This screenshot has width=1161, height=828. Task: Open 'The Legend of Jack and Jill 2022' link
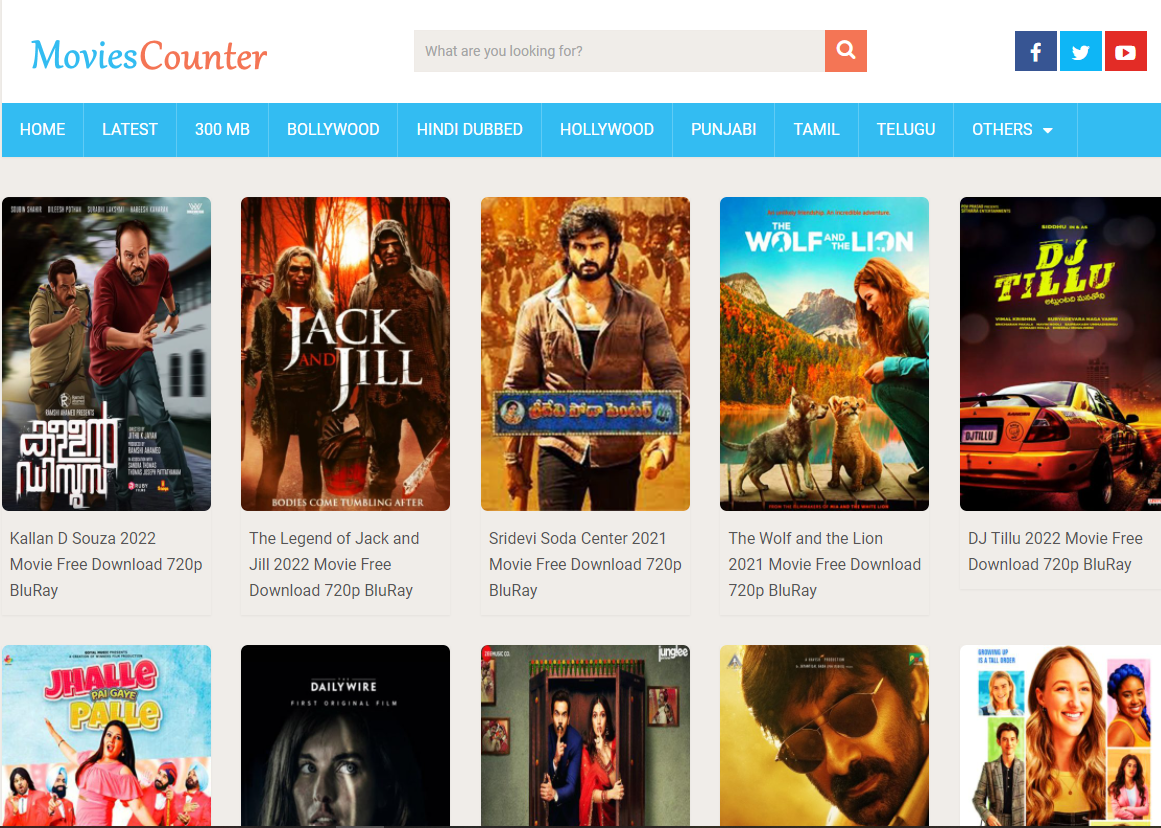[334, 564]
